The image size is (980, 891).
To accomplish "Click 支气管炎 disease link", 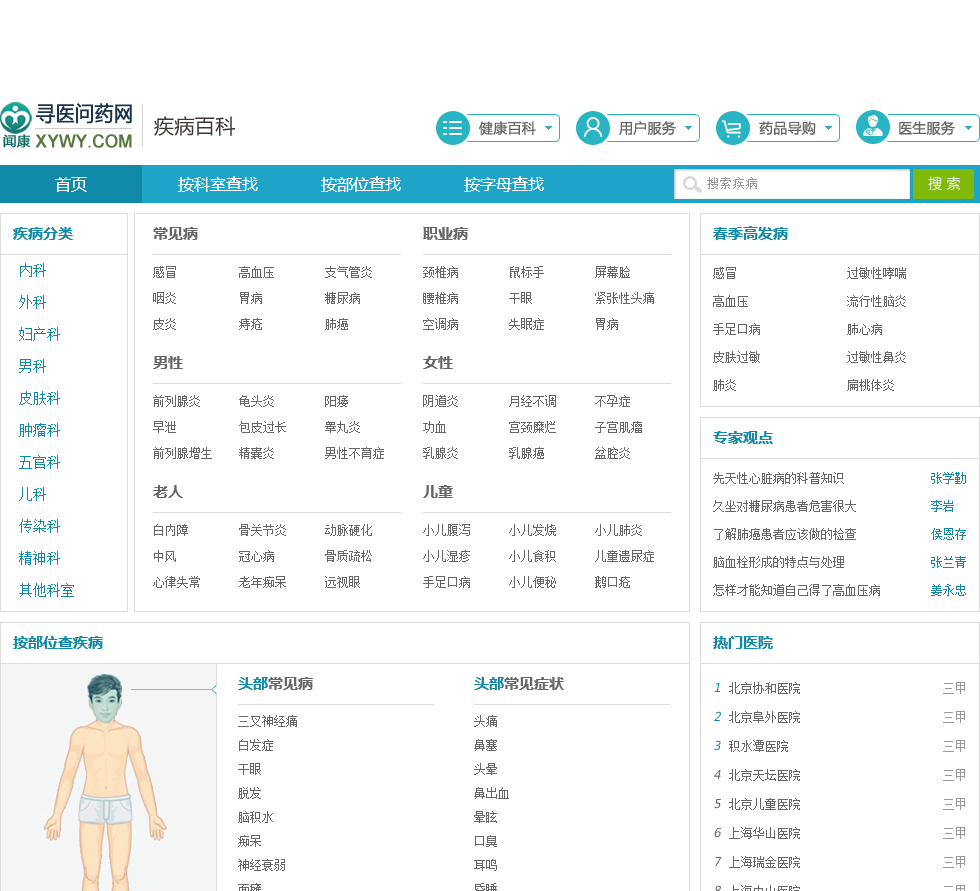I will [348, 272].
